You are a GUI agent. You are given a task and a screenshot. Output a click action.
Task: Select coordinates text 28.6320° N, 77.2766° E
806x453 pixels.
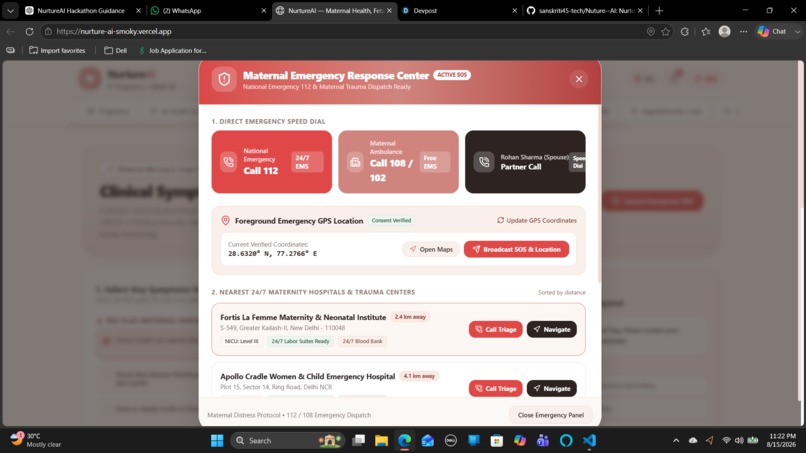pos(272,253)
